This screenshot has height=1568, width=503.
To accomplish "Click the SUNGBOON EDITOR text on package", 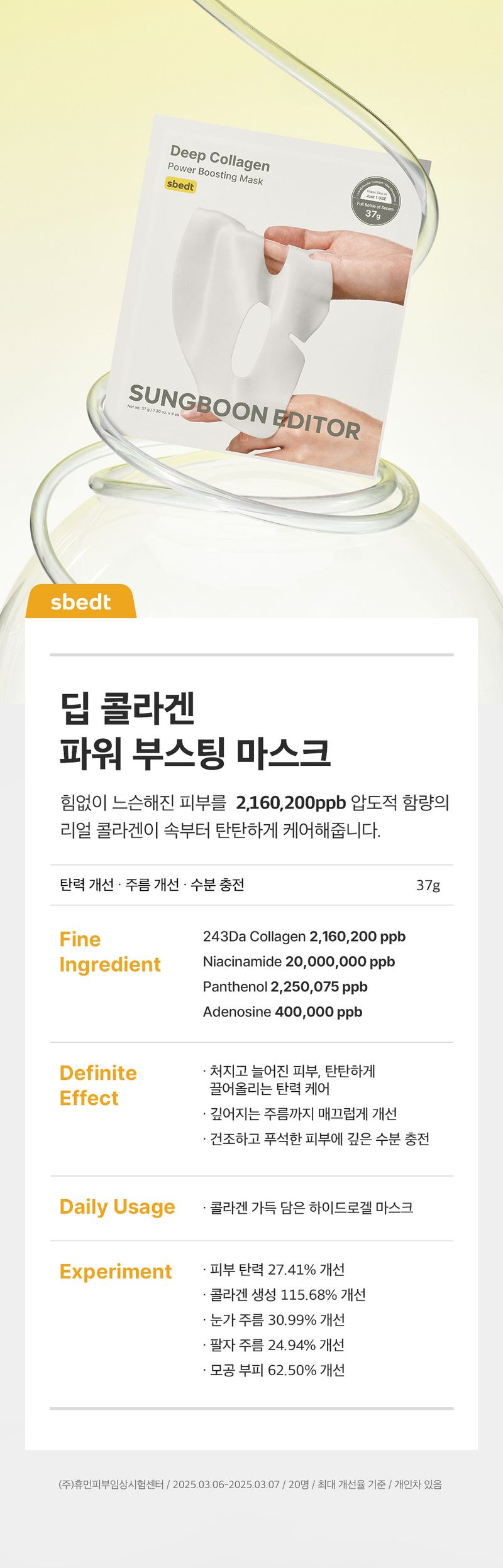I will [245, 413].
